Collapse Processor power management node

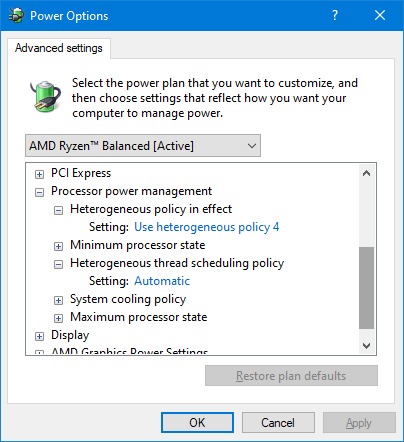[x=39, y=192]
